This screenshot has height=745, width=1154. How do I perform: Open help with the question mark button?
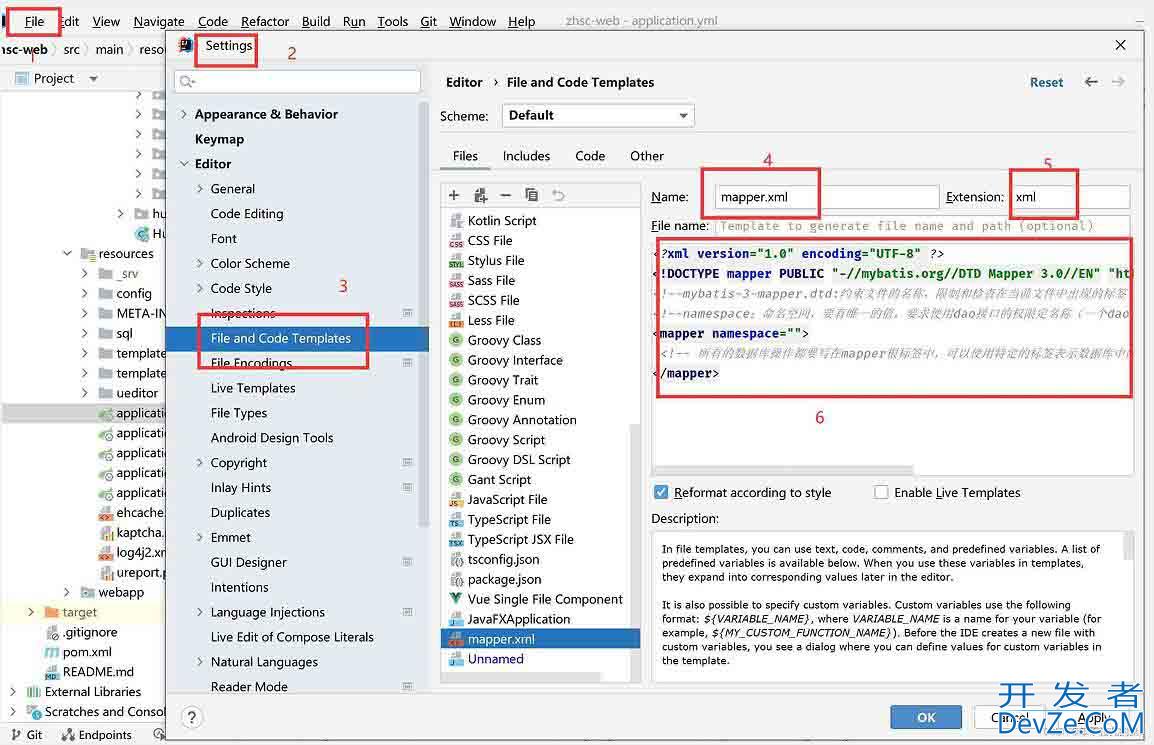point(191,717)
